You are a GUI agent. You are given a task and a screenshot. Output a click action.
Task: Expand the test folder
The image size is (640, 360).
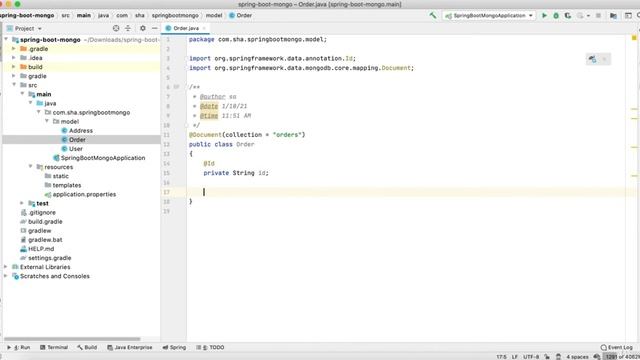[22, 203]
